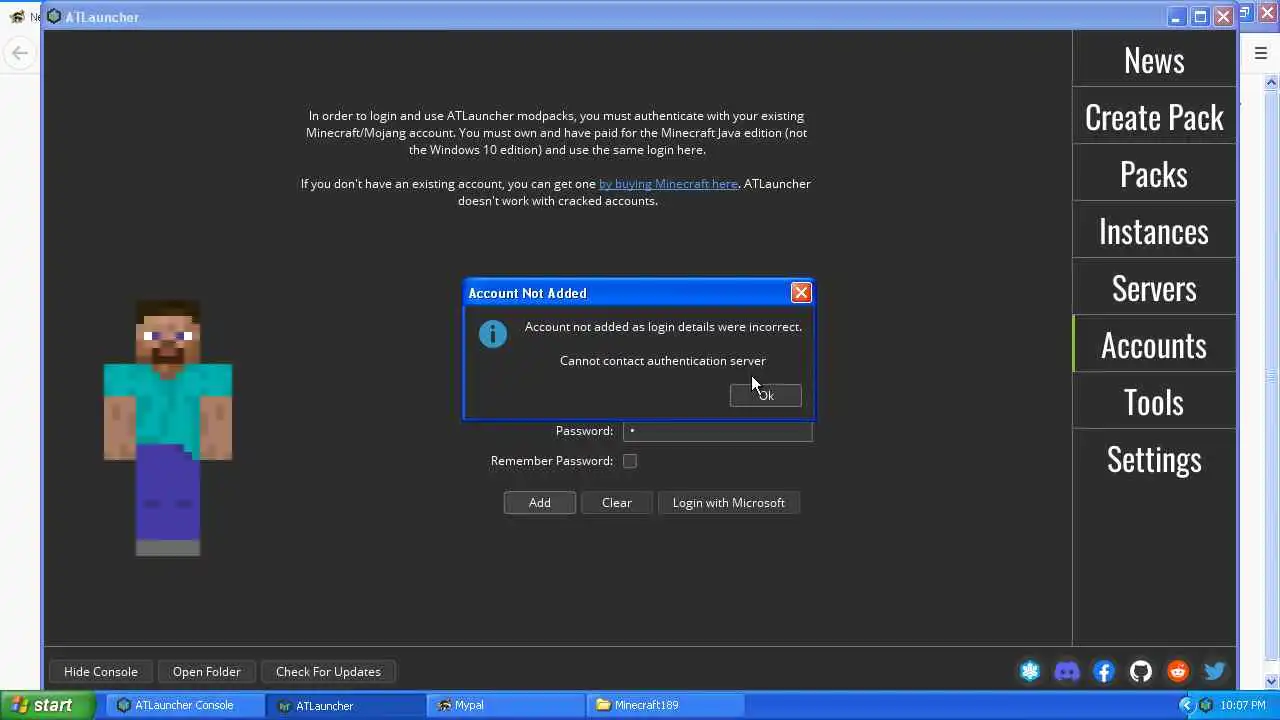This screenshot has width=1280, height=720.
Task: Open the Twitter bird icon link
Action: [x=1215, y=672]
